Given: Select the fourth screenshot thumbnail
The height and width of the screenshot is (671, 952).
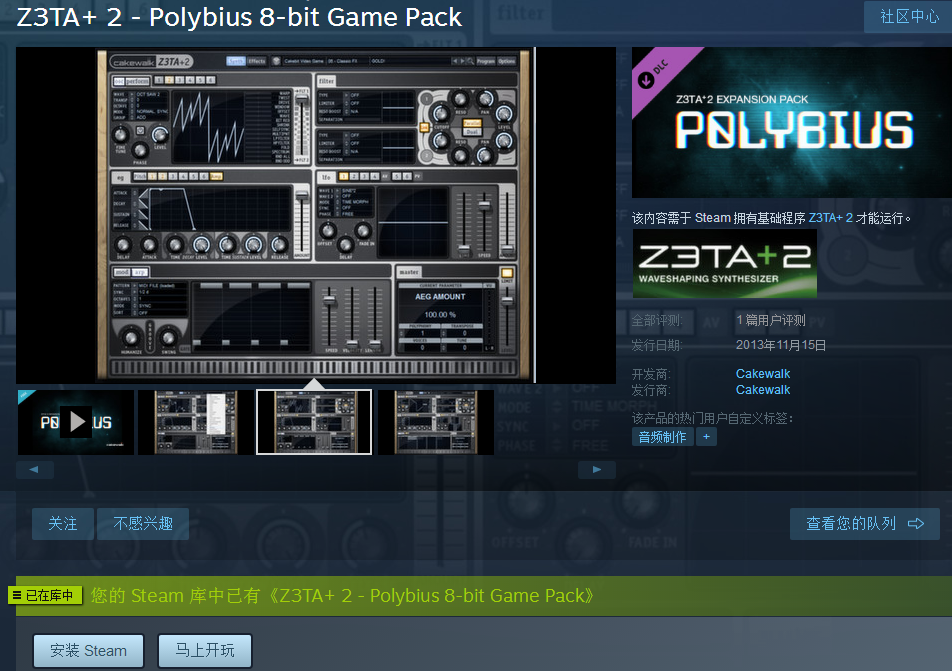Looking at the screenshot, I should (x=435, y=422).
